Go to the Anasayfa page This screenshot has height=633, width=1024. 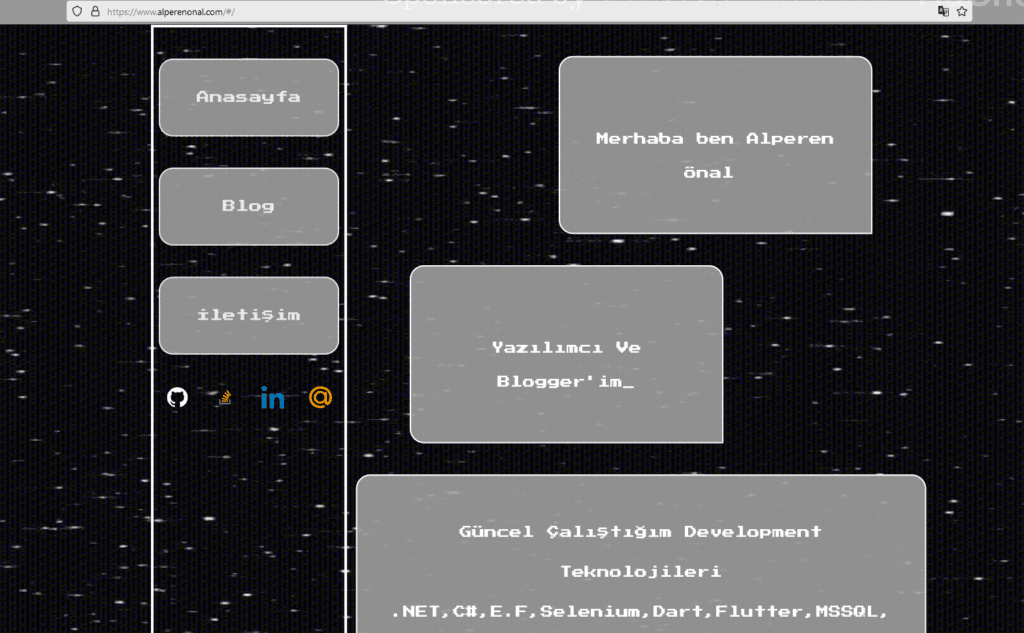pos(249,97)
